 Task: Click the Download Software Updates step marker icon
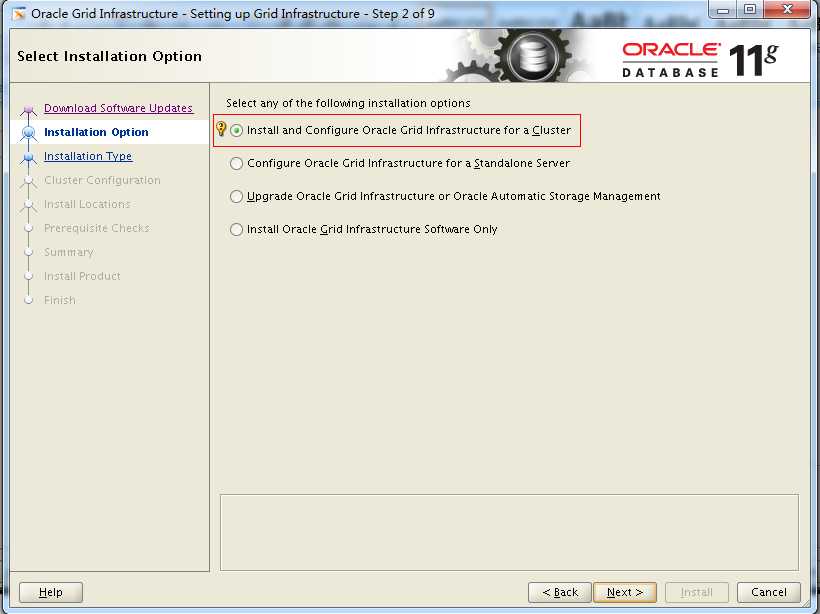(29, 110)
